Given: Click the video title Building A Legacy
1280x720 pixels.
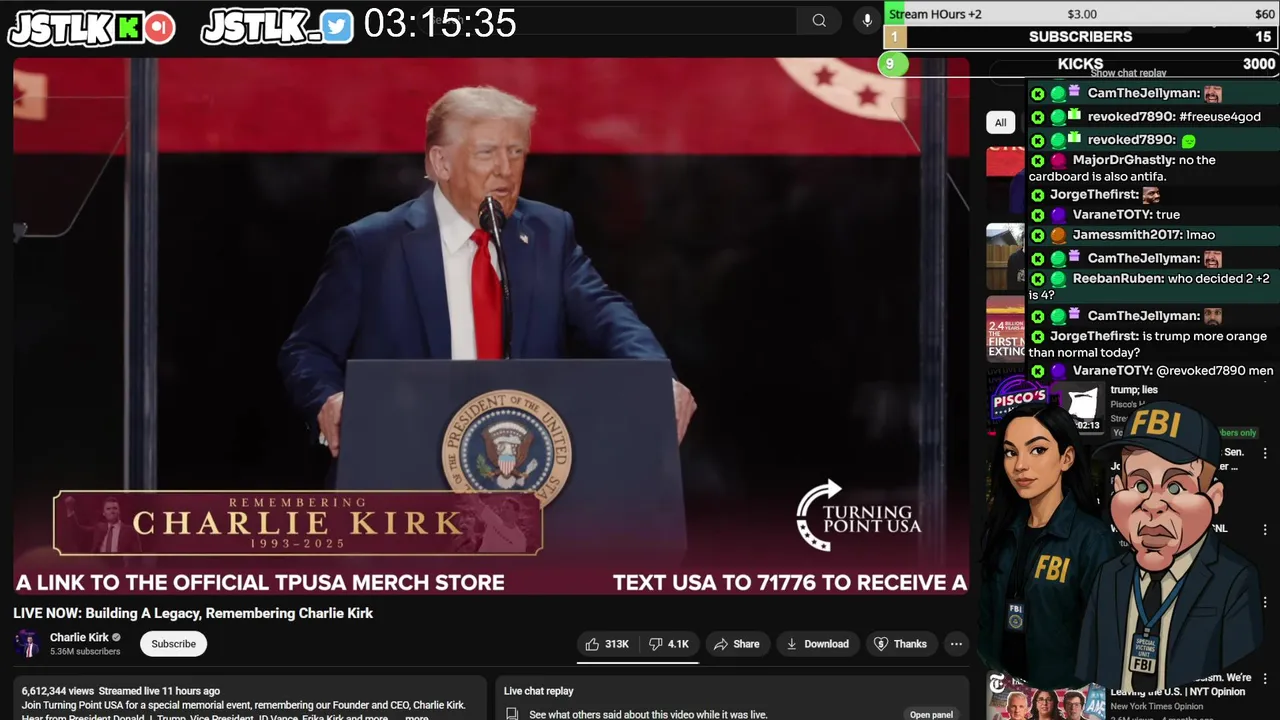Looking at the screenshot, I should 193,613.
